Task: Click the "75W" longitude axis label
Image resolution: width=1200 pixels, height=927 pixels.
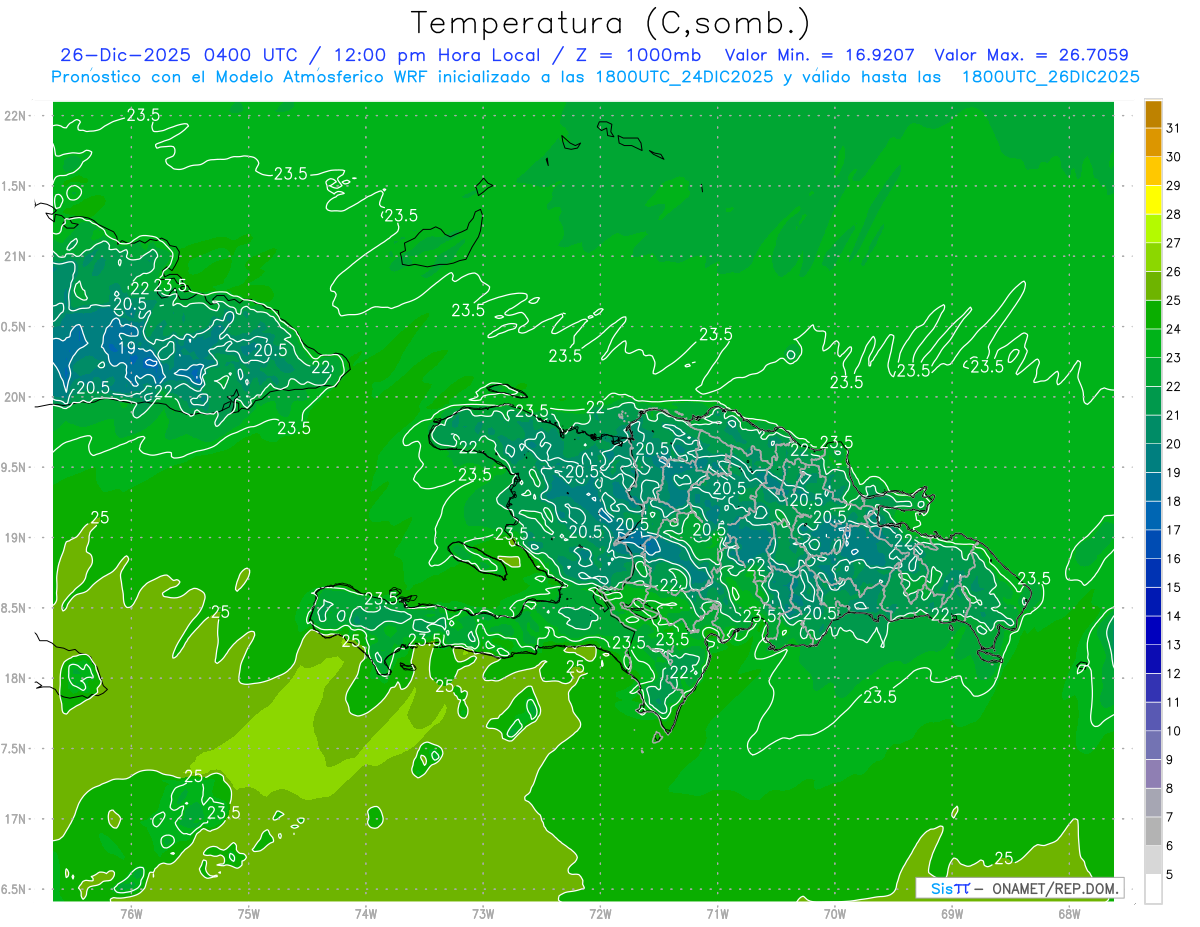Action: click(249, 913)
